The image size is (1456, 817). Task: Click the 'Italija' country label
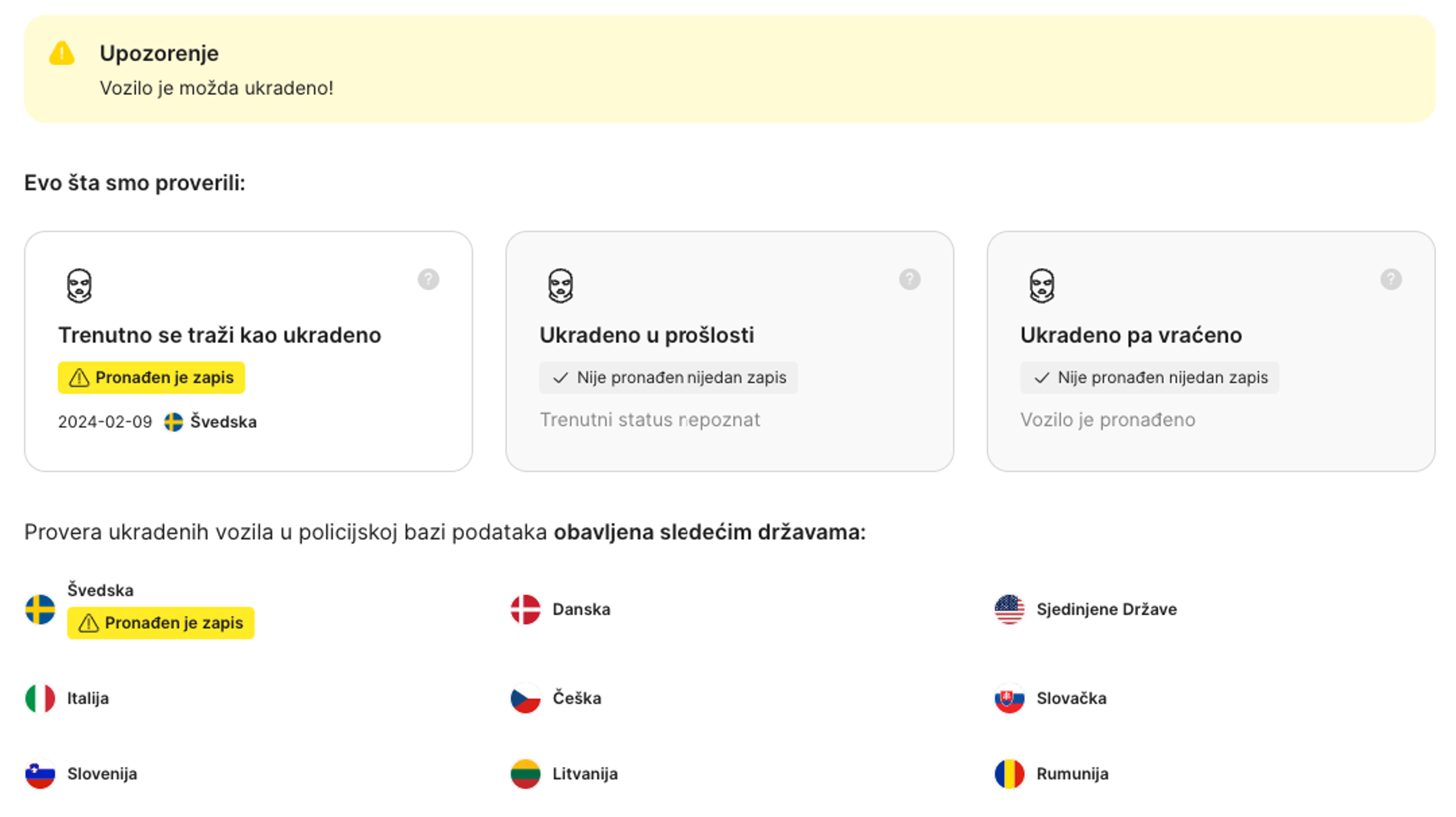tap(88, 699)
